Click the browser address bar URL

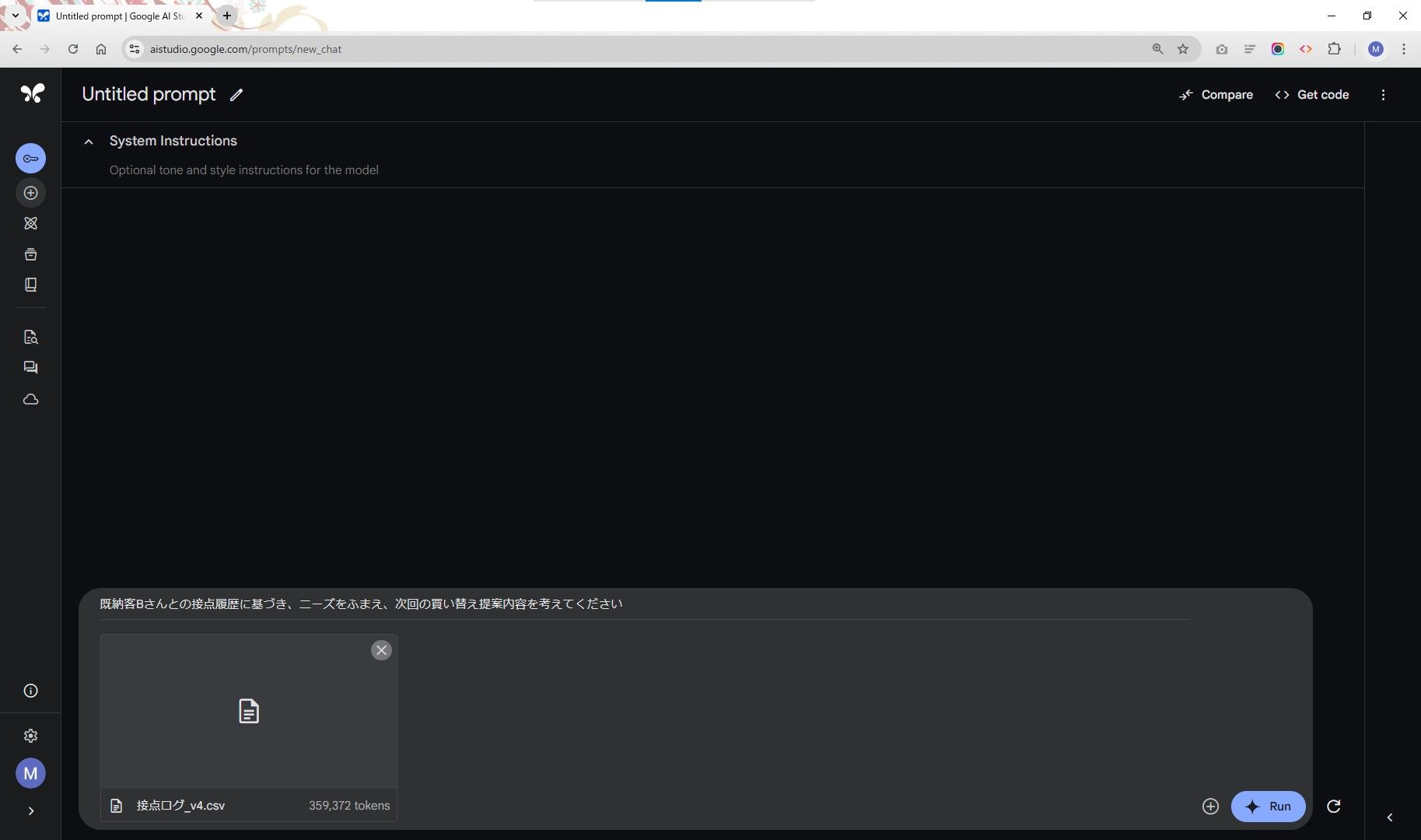coord(246,49)
